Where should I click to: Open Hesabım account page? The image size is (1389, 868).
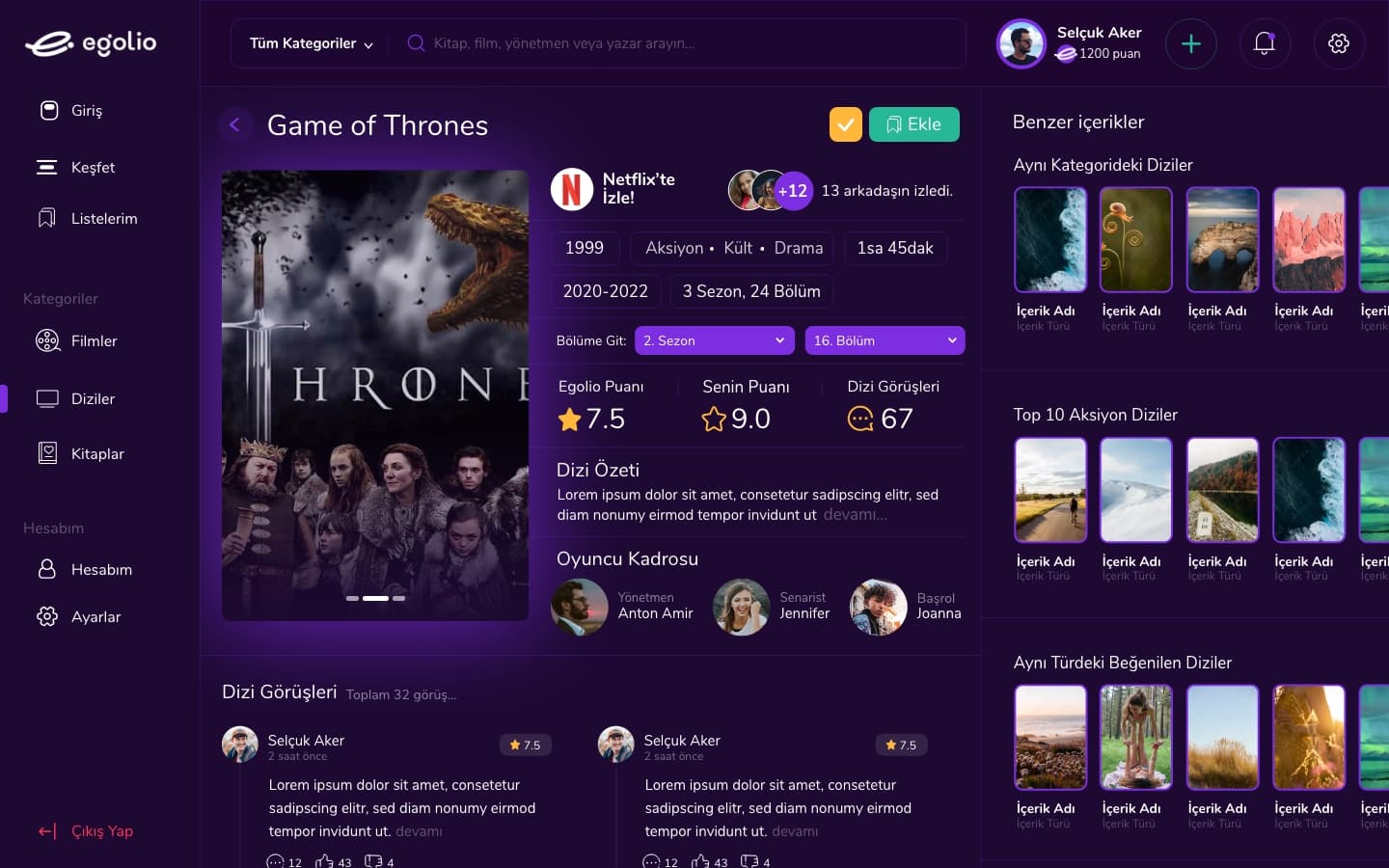pyautogui.click(x=84, y=570)
